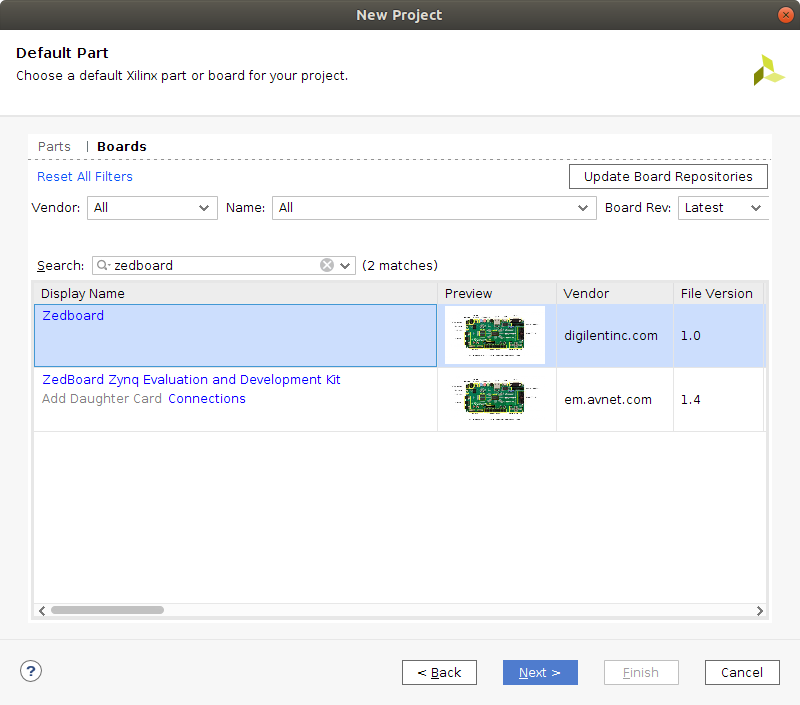This screenshot has width=800, height=705.
Task: Select ZedBoard Zynq Evaluation and Development Kit
Action: pos(191,380)
